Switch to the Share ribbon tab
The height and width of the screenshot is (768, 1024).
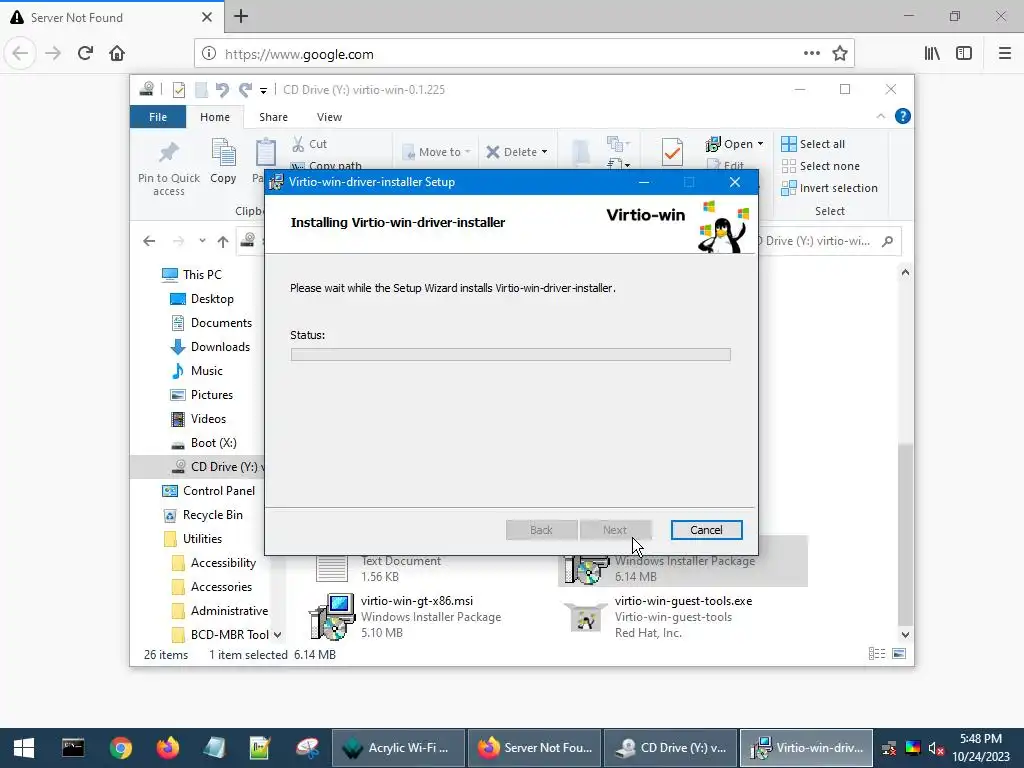[x=273, y=117]
